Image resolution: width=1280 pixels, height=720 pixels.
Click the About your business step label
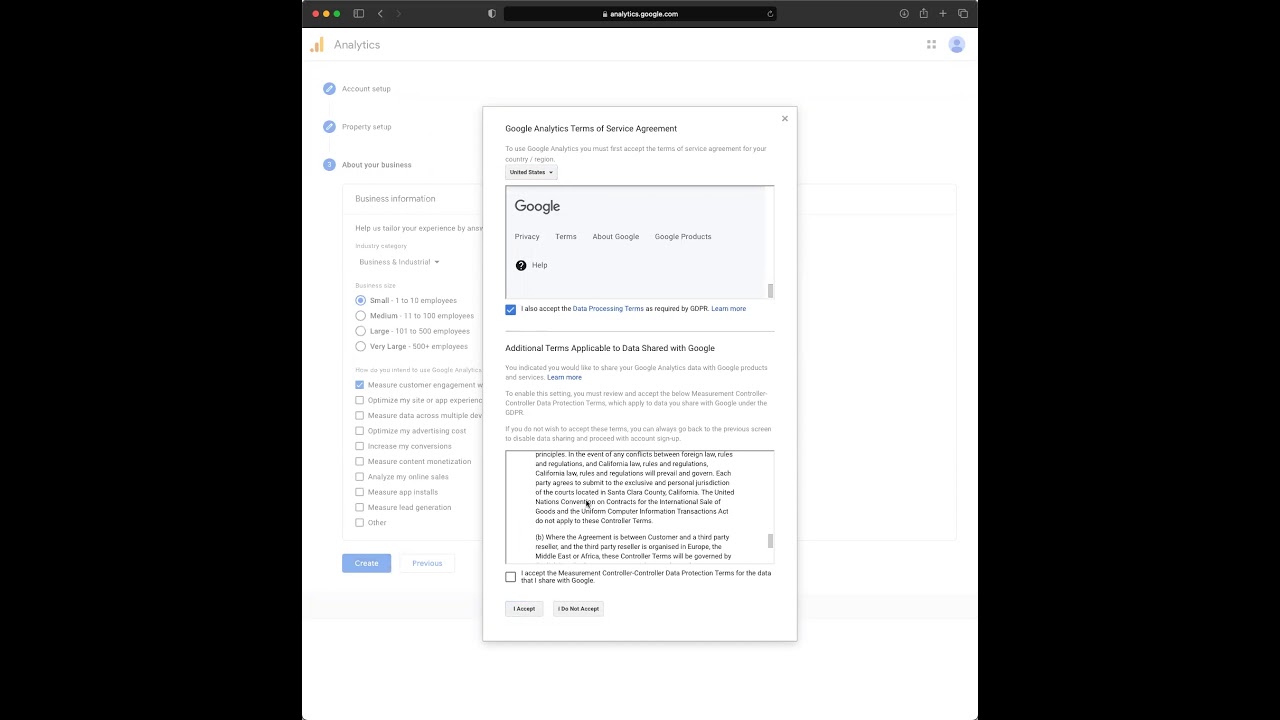(377, 165)
